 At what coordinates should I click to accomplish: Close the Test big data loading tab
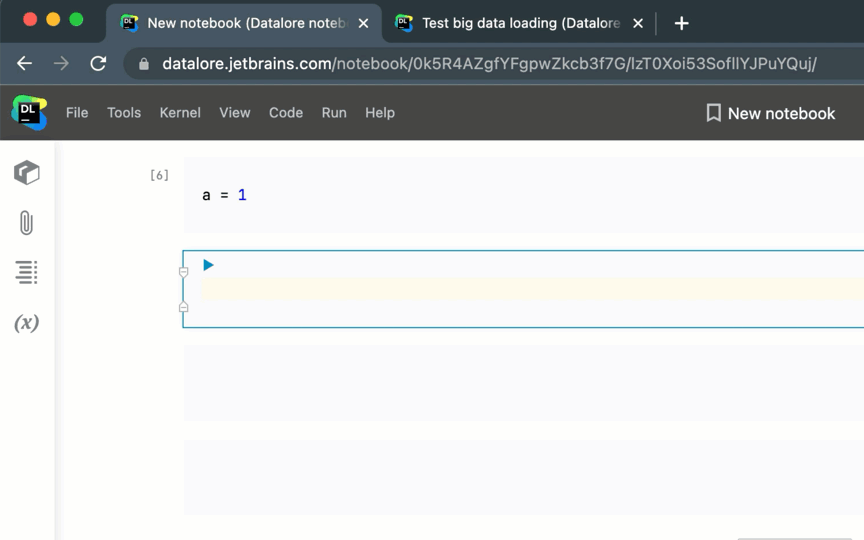point(638,23)
